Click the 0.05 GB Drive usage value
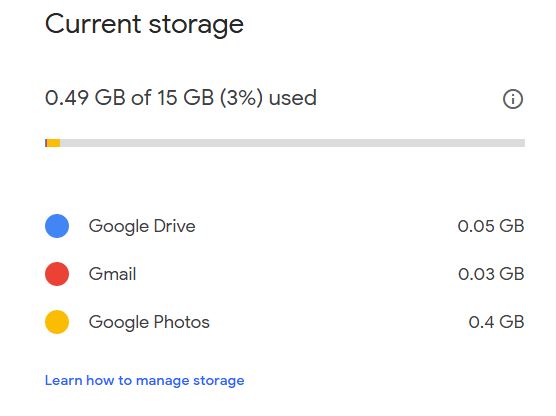The width and height of the screenshot is (556, 416). 491,226
